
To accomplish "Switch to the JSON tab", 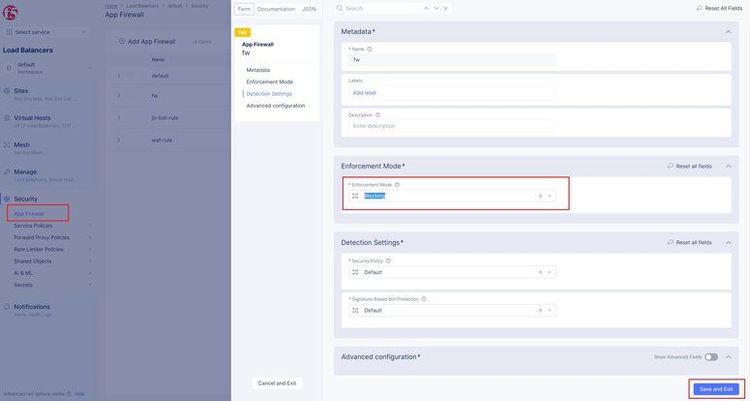I will coord(309,9).
